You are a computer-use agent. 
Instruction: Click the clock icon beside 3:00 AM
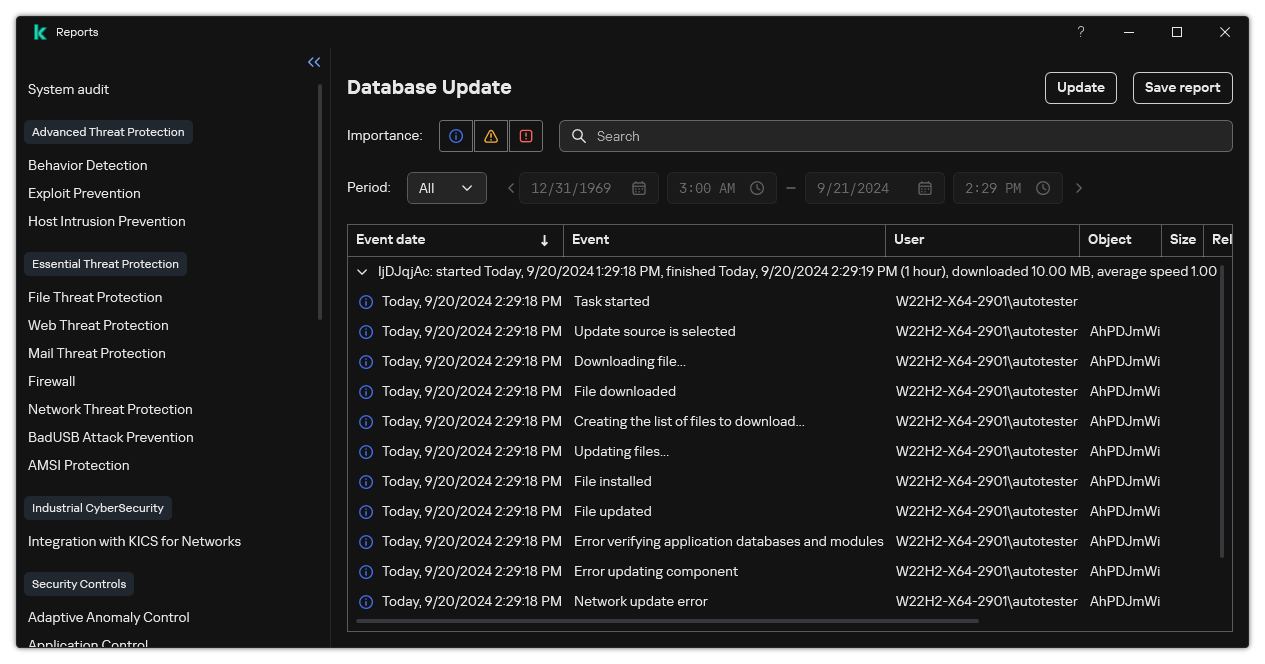(757, 188)
